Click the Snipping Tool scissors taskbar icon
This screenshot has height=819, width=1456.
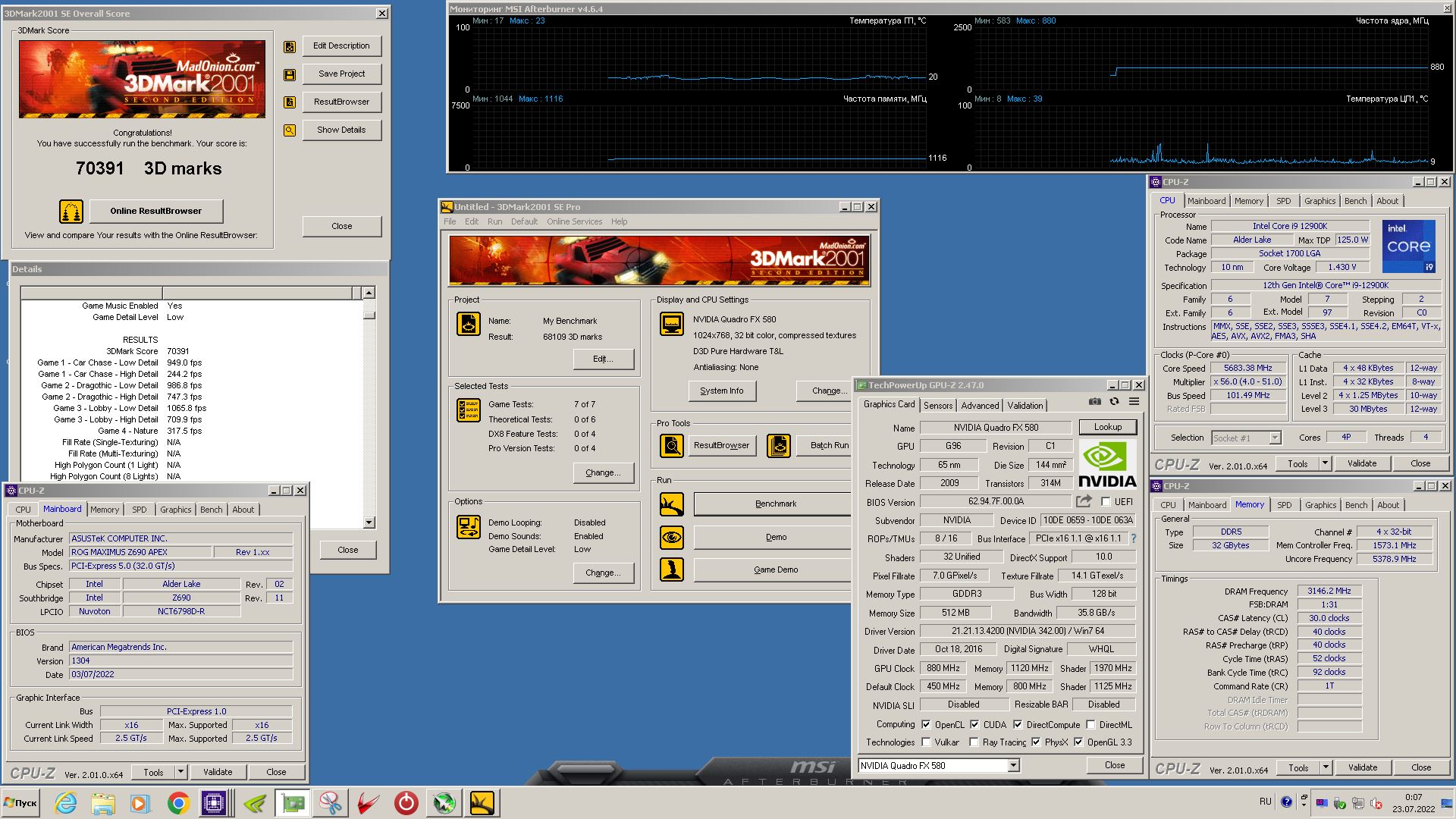331,803
